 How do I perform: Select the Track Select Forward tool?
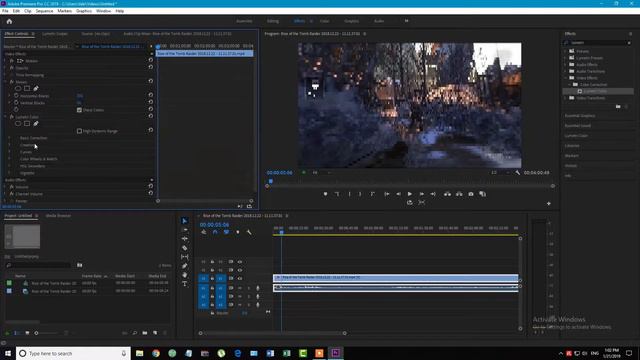click(x=184, y=230)
